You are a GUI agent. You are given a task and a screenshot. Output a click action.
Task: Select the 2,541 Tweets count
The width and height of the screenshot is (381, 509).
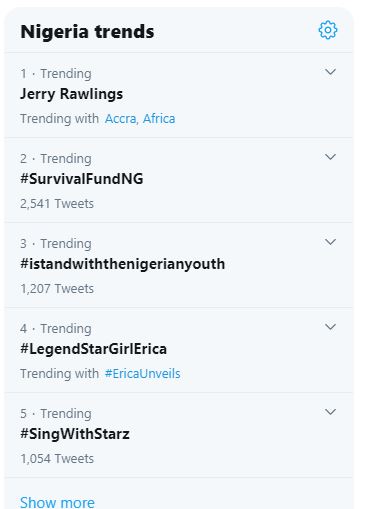(57, 204)
